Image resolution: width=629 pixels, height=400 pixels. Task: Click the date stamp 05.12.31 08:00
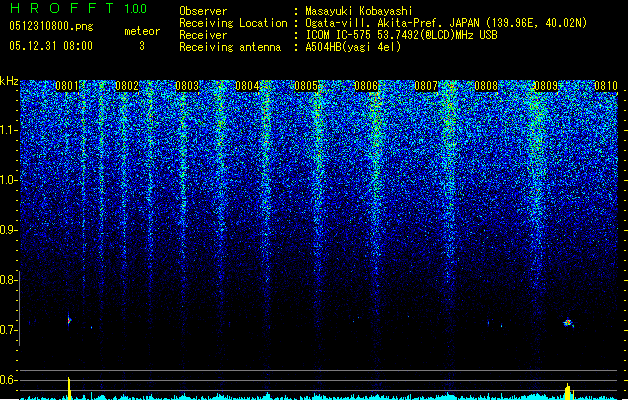point(51,46)
